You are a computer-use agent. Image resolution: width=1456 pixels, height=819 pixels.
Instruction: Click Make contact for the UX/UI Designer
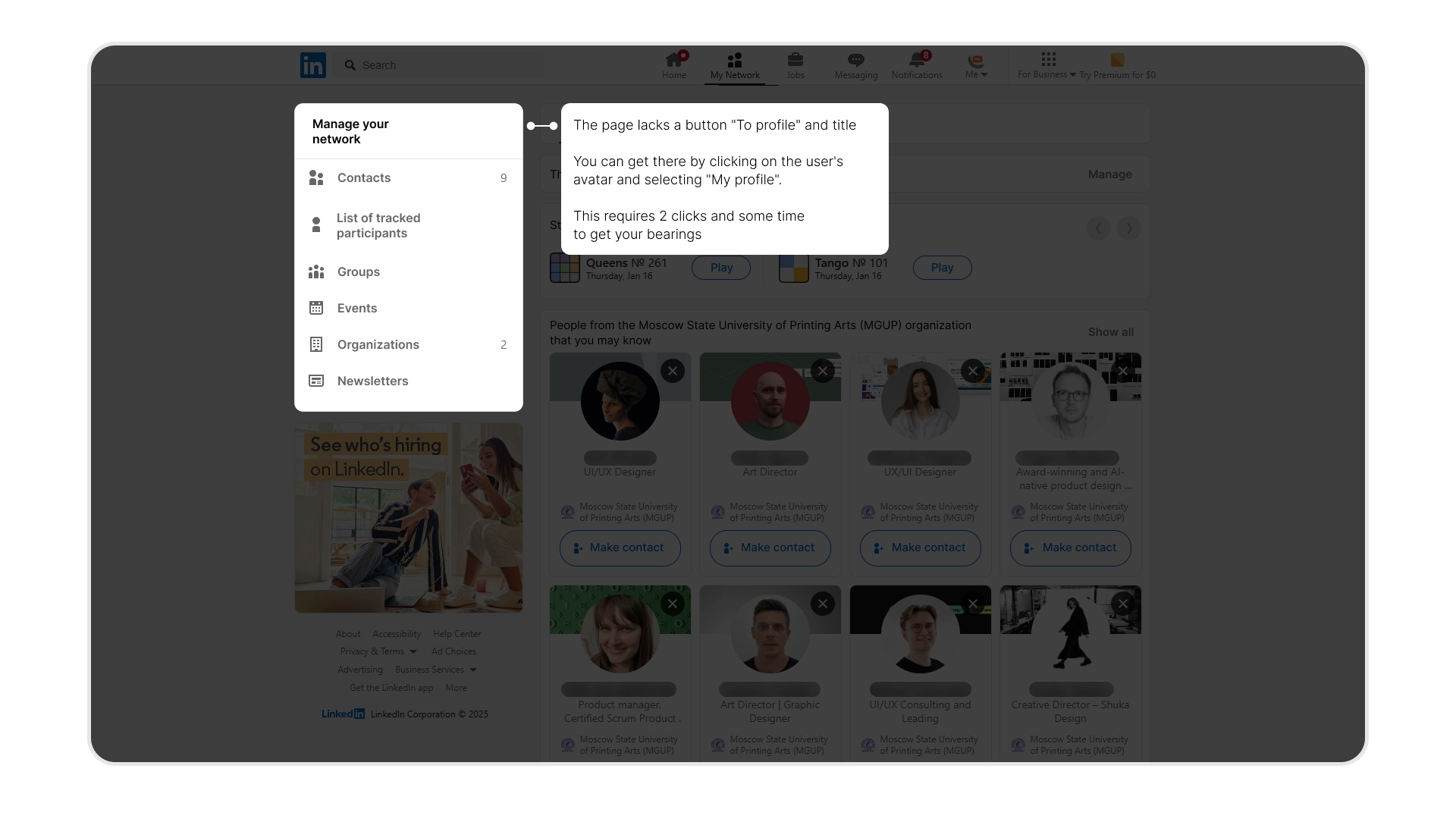[x=920, y=548]
